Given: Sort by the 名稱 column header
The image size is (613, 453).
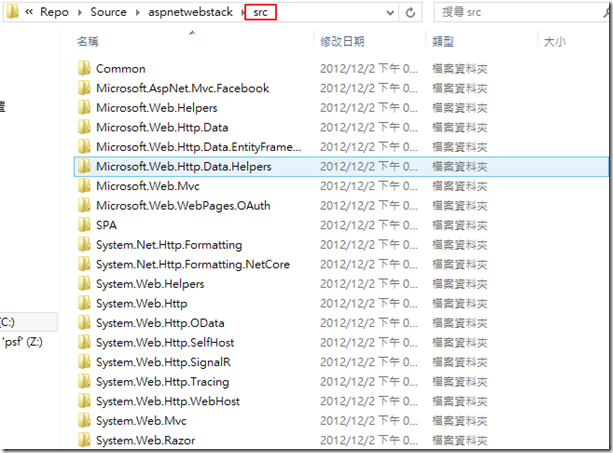Looking at the screenshot, I should pos(88,41).
